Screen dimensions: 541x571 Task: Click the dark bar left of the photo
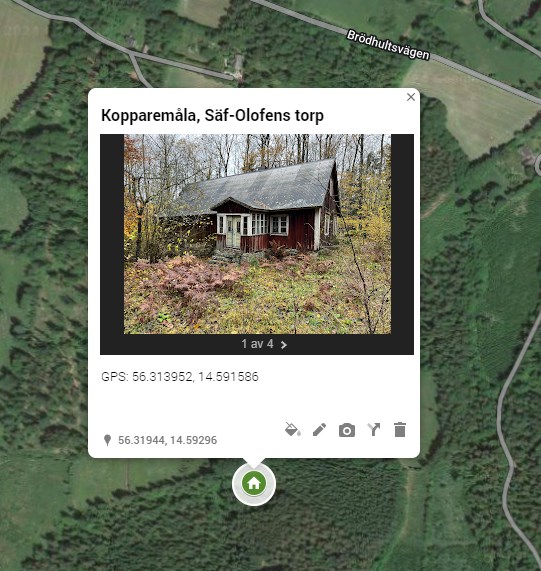click(x=112, y=234)
